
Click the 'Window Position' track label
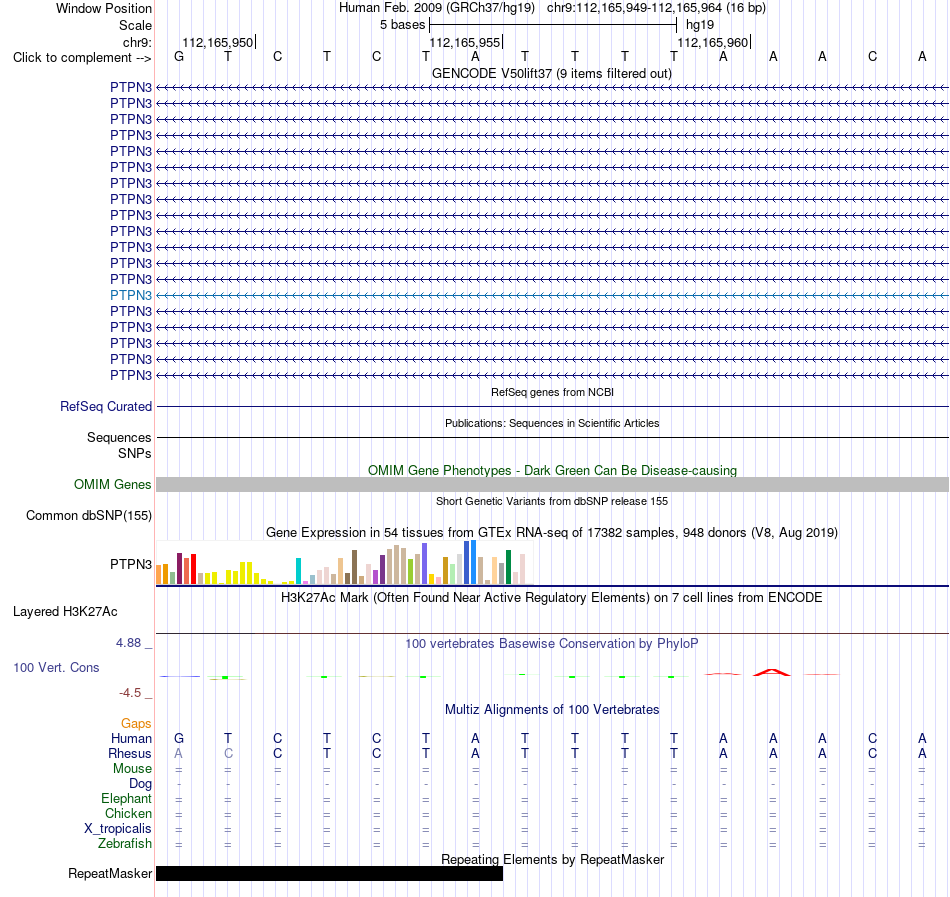(104, 8)
